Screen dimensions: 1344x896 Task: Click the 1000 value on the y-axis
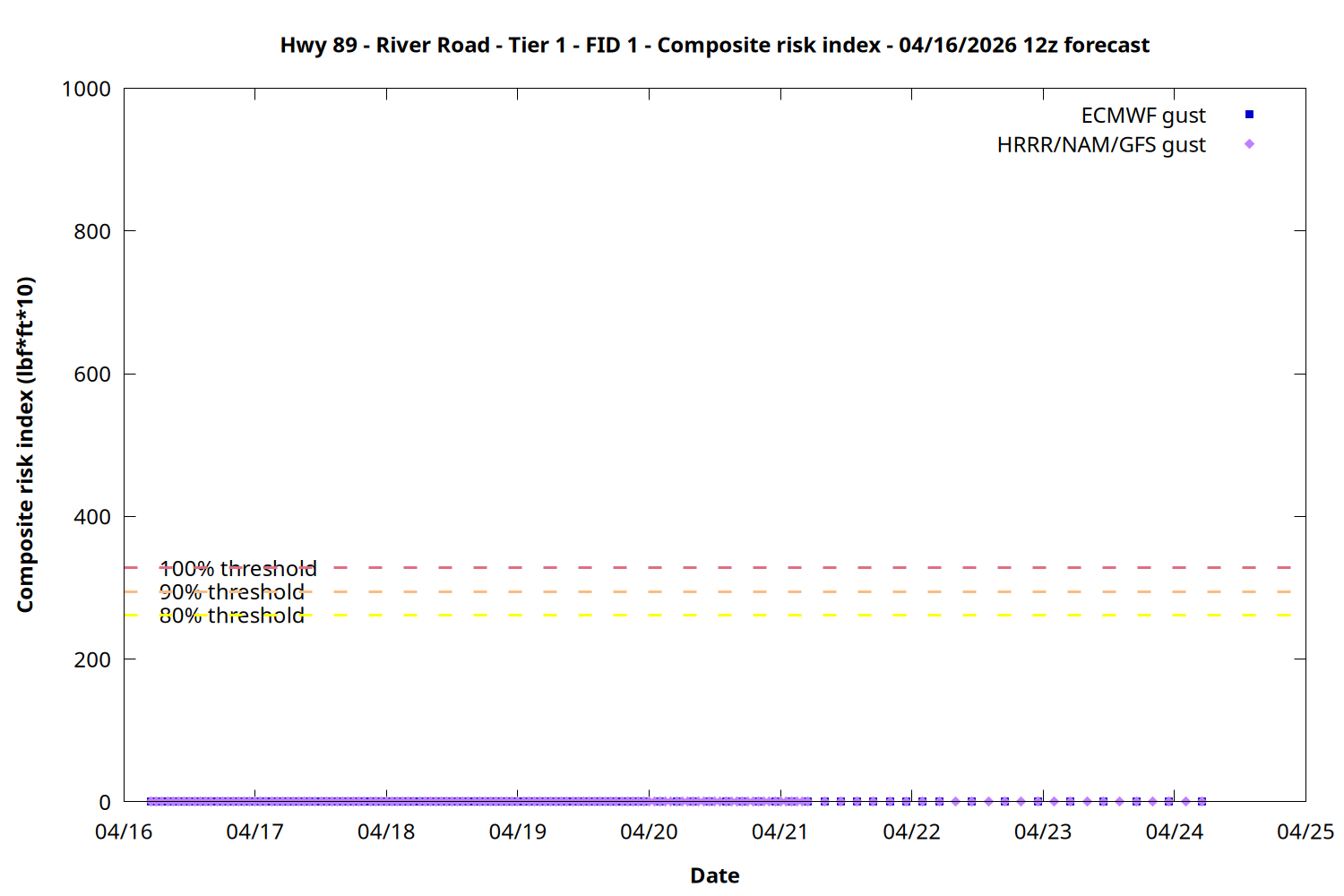pyautogui.click(x=86, y=89)
